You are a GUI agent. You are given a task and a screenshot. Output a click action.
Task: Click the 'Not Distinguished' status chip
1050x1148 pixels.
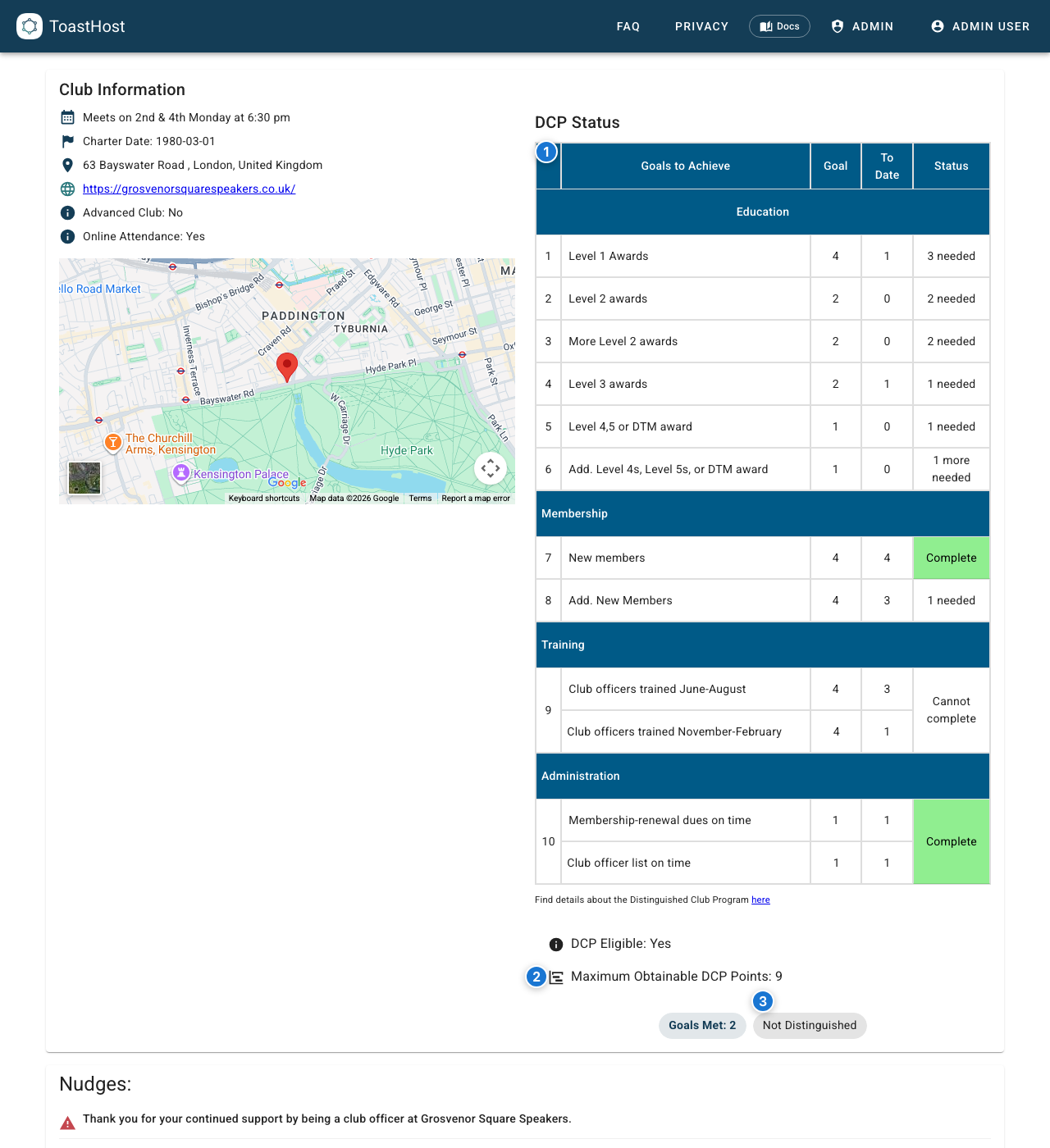point(810,1025)
